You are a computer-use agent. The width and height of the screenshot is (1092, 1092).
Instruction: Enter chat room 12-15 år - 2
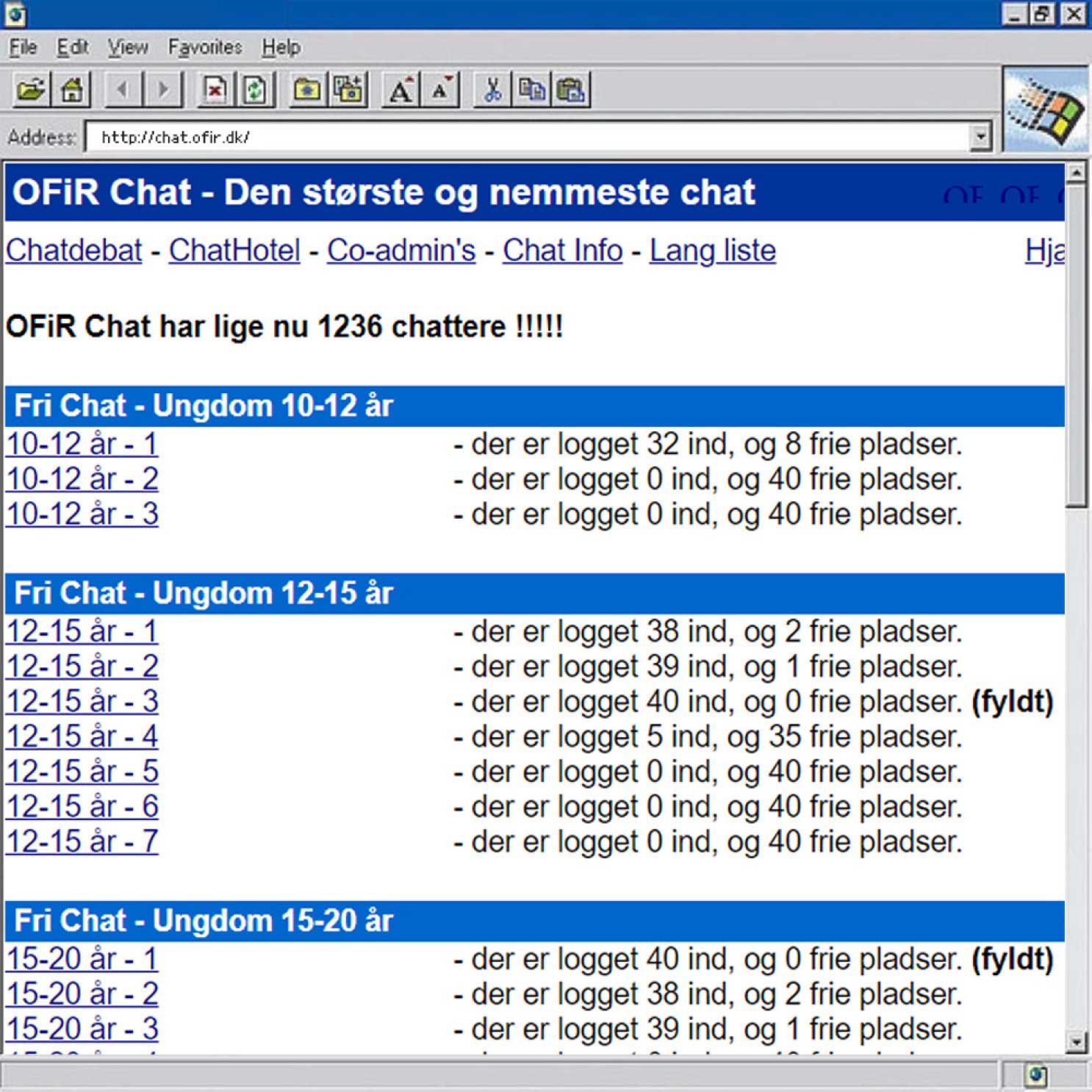(x=82, y=667)
